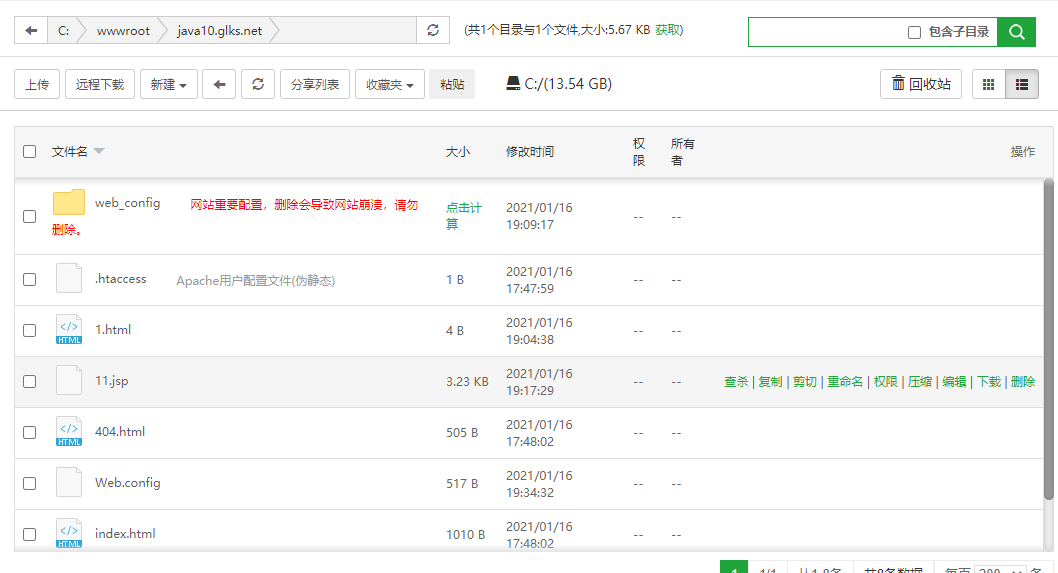Screen dimensions: 1058x573
Task: Click the 1.html file icon
Action: point(69,329)
